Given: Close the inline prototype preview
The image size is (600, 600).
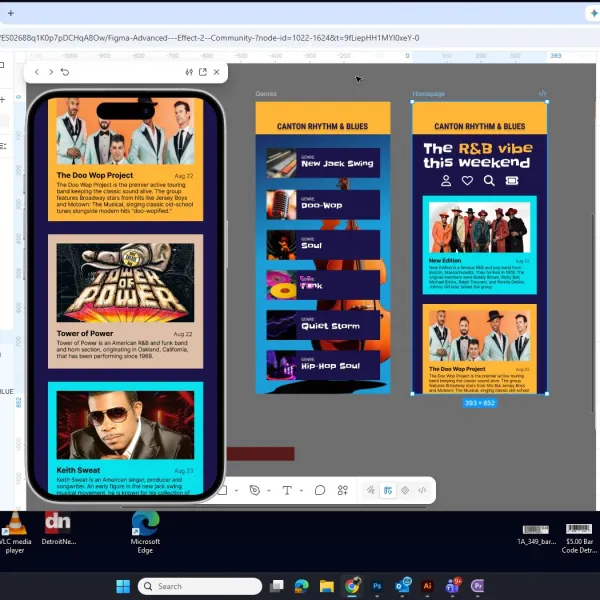Looking at the screenshot, I should (x=217, y=72).
